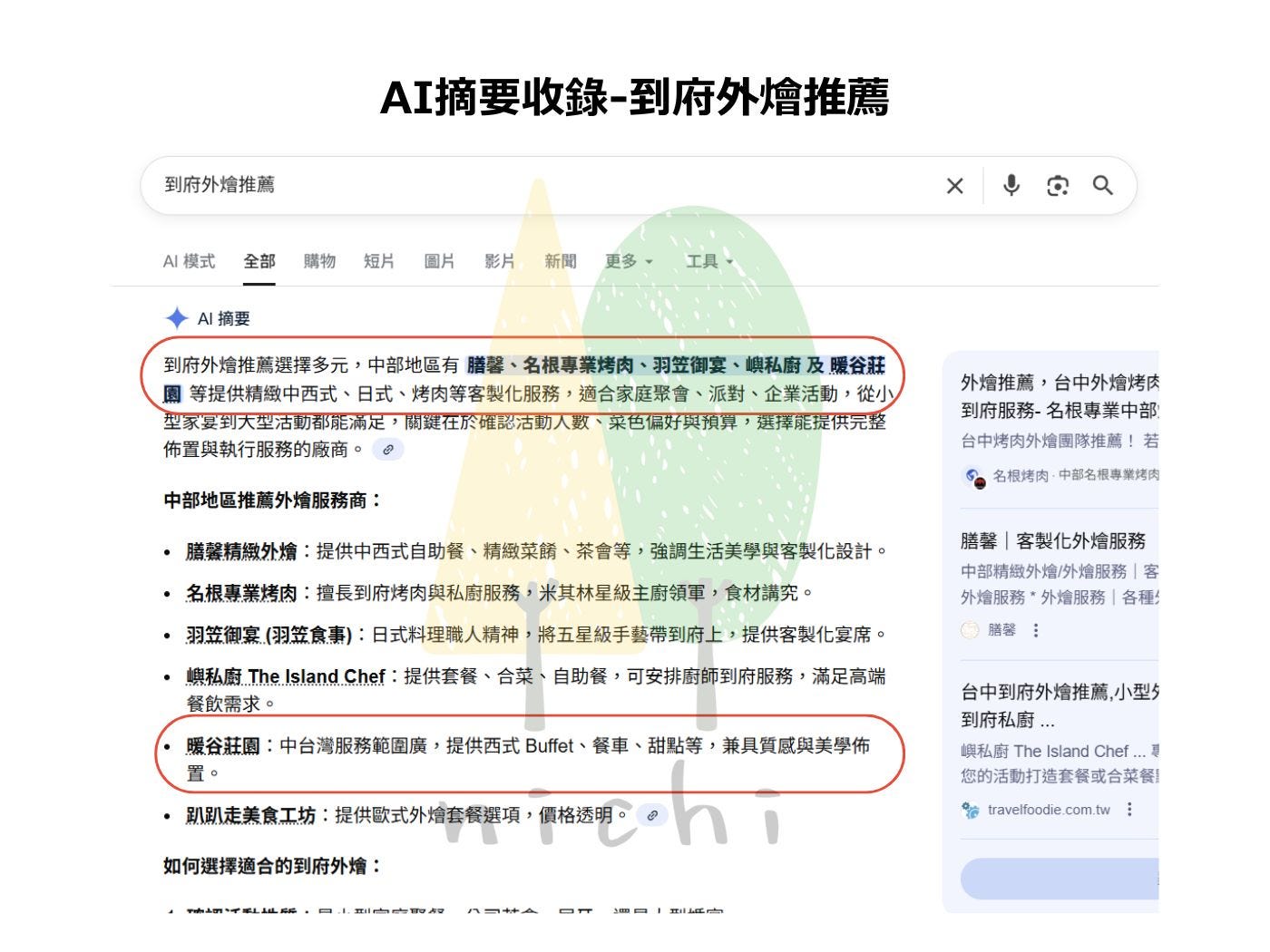Click the 名根烤肉 · 中部名根專業烤肉 source name
The height and width of the screenshot is (952, 1270).
point(1076,475)
